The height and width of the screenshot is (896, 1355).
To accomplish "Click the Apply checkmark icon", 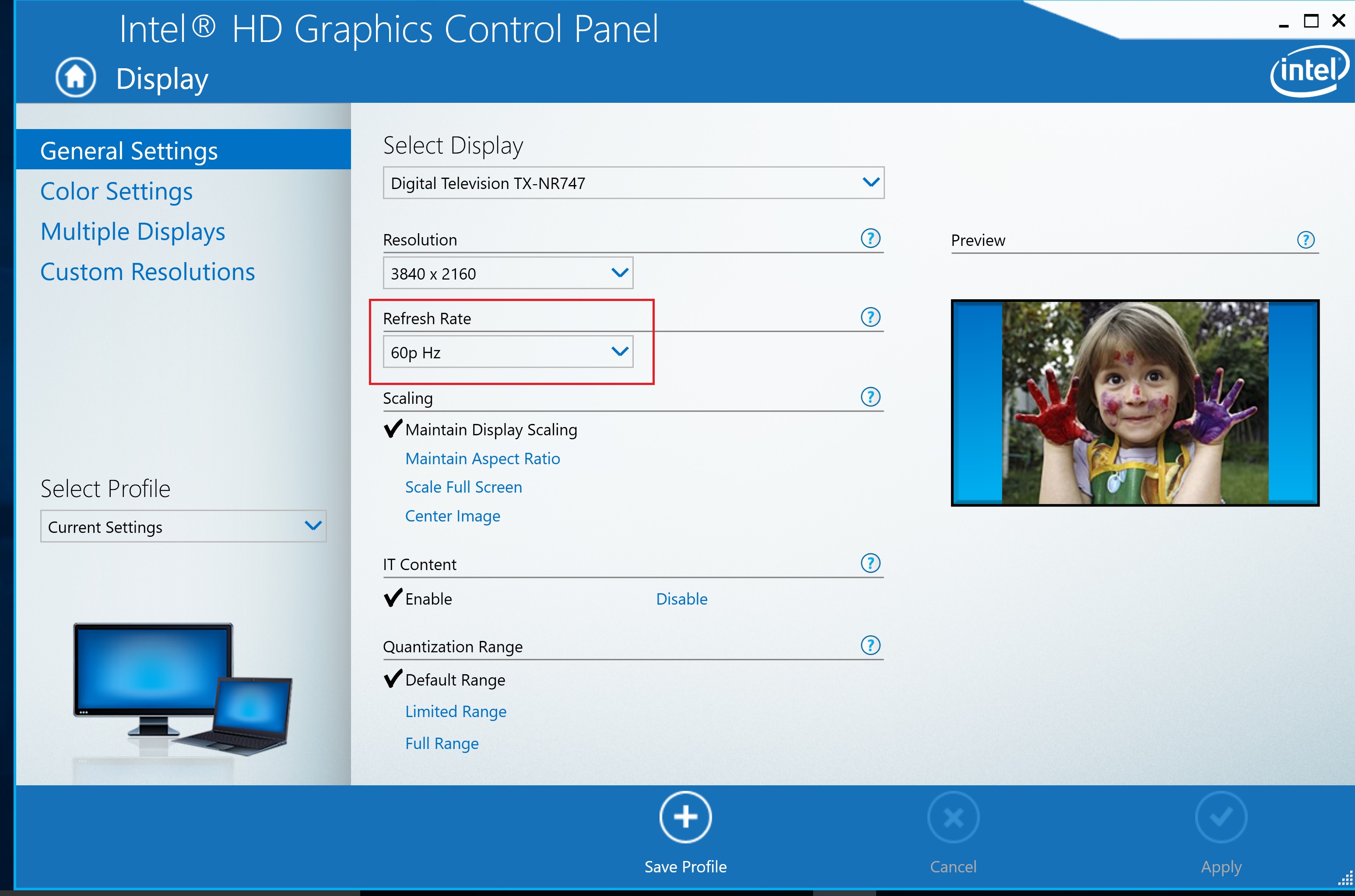I will (1221, 817).
